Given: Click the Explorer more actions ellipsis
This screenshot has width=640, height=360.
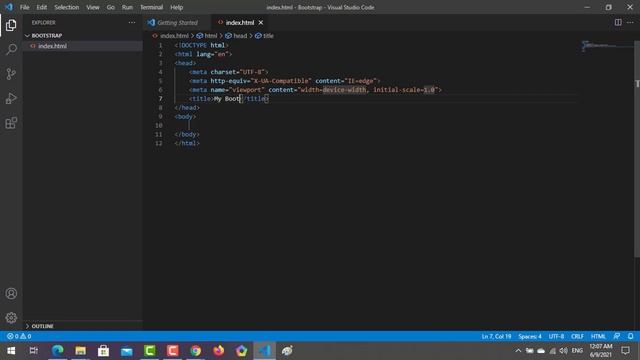Looking at the screenshot, I should (132, 22).
